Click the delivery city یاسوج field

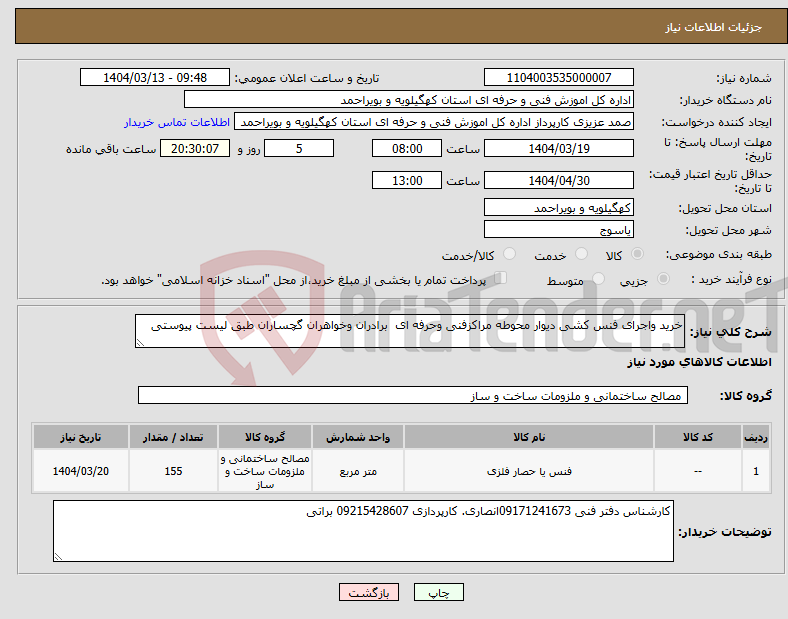(x=559, y=229)
